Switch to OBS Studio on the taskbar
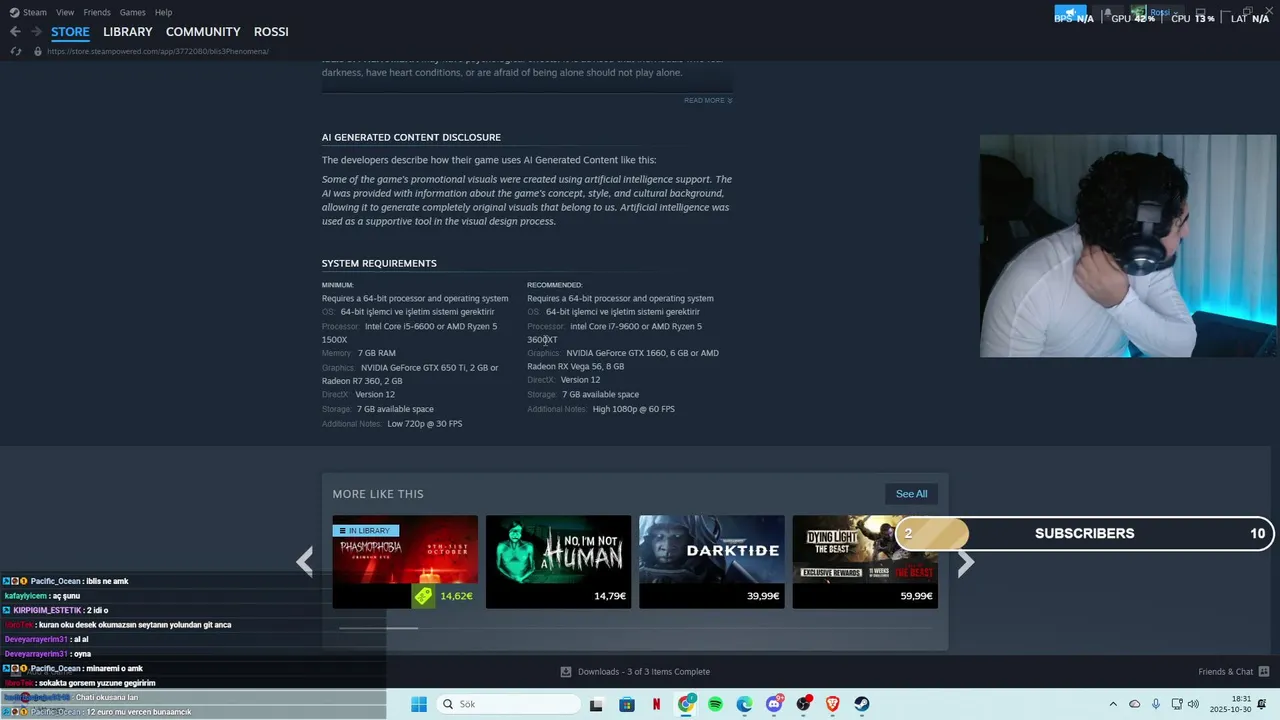The image size is (1280, 720). tap(803, 704)
